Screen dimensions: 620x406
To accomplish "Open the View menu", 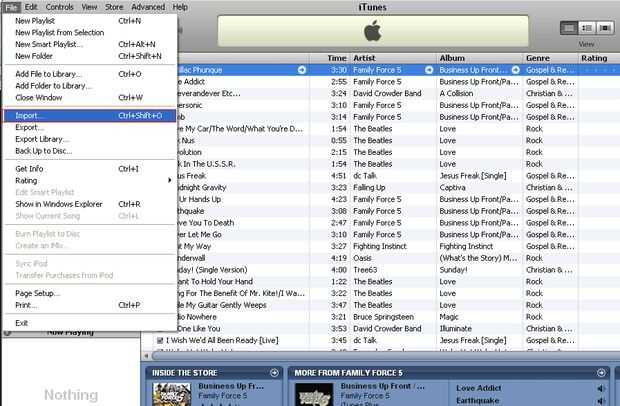I will 89,7.
